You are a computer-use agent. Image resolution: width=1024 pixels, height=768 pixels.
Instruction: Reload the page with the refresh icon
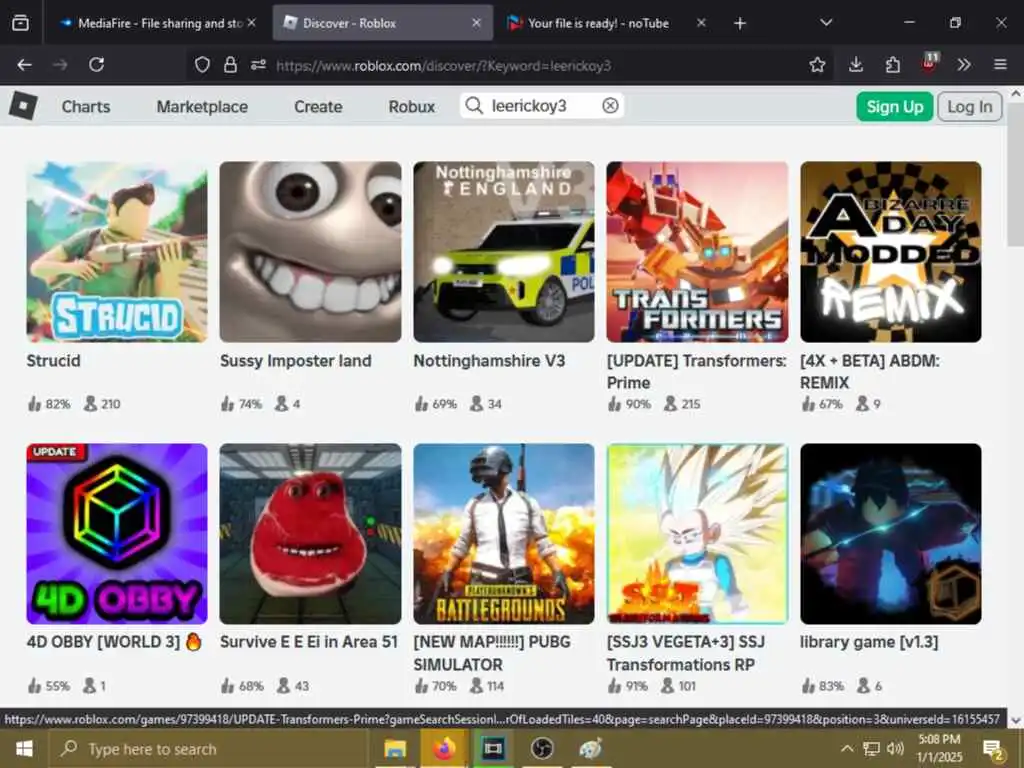click(97, 65)
